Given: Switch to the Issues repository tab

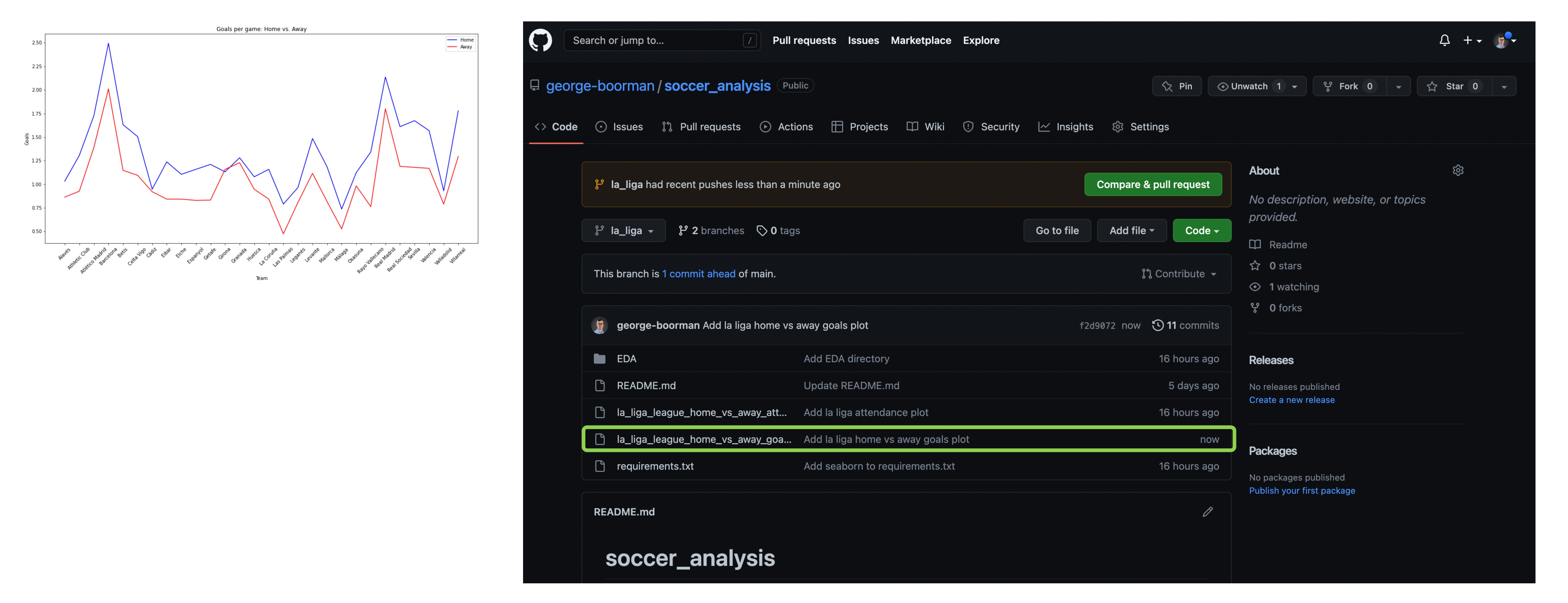Looking at the screenshot, I should 619,127.
